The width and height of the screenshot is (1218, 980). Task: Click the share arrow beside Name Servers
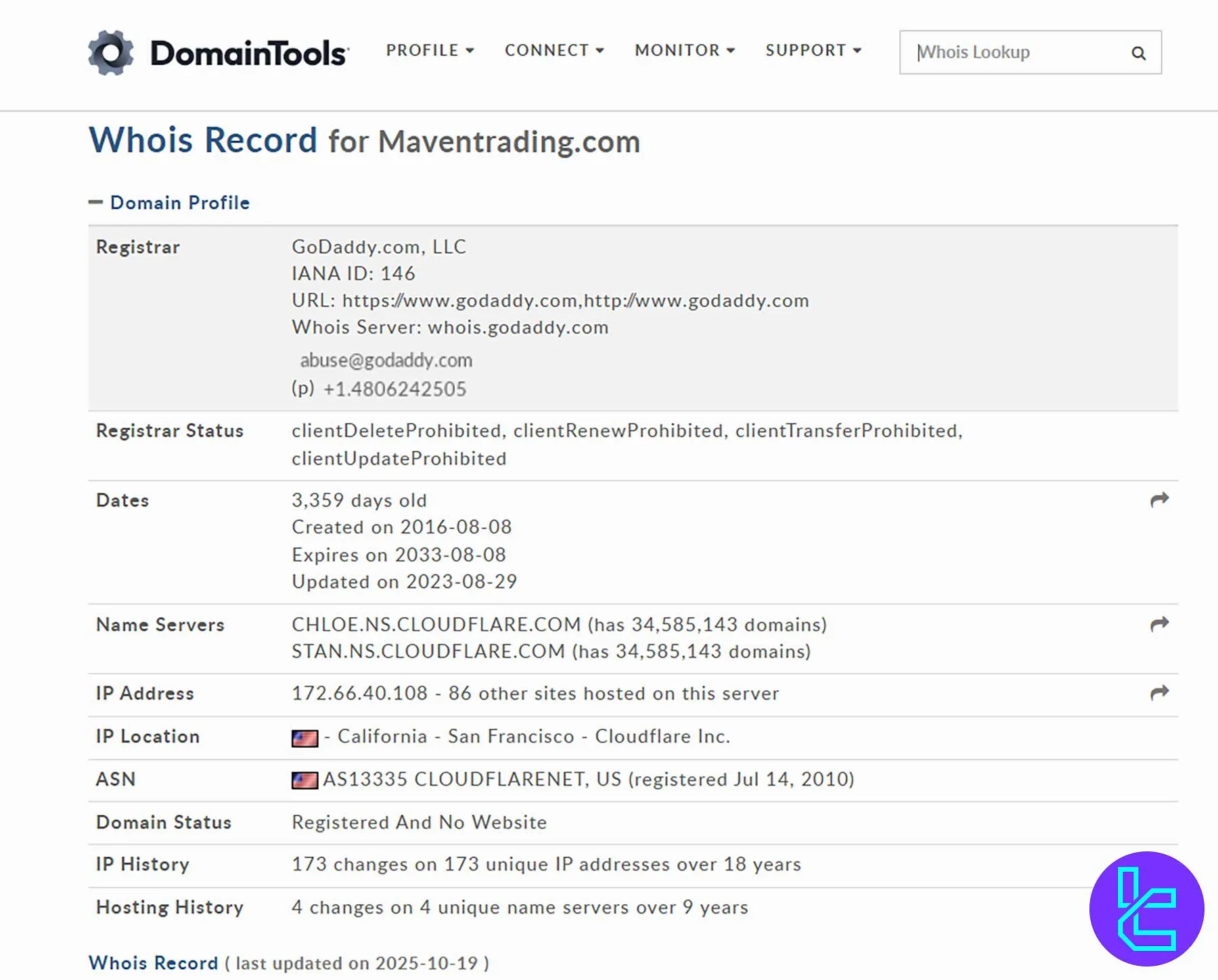click(x=1159, y=624)
